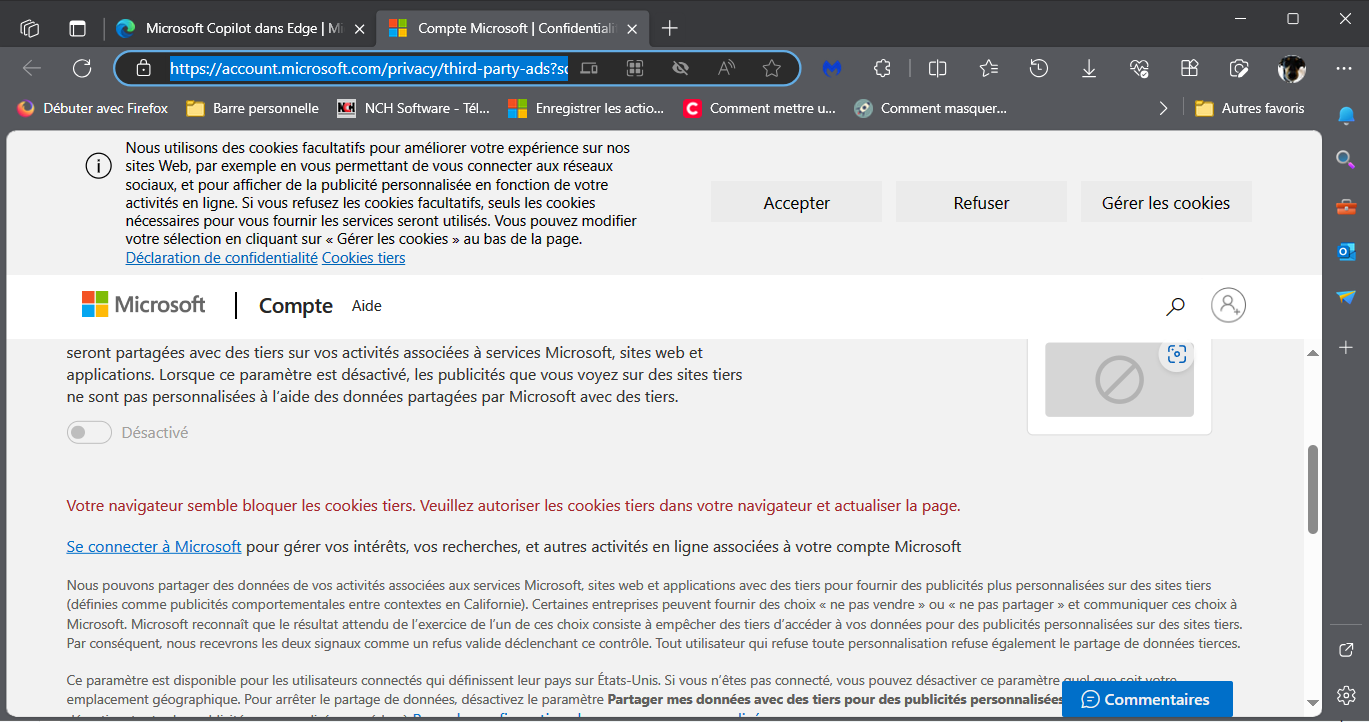Expand hidden favorites bar overflow chevron

(1163, 108)
